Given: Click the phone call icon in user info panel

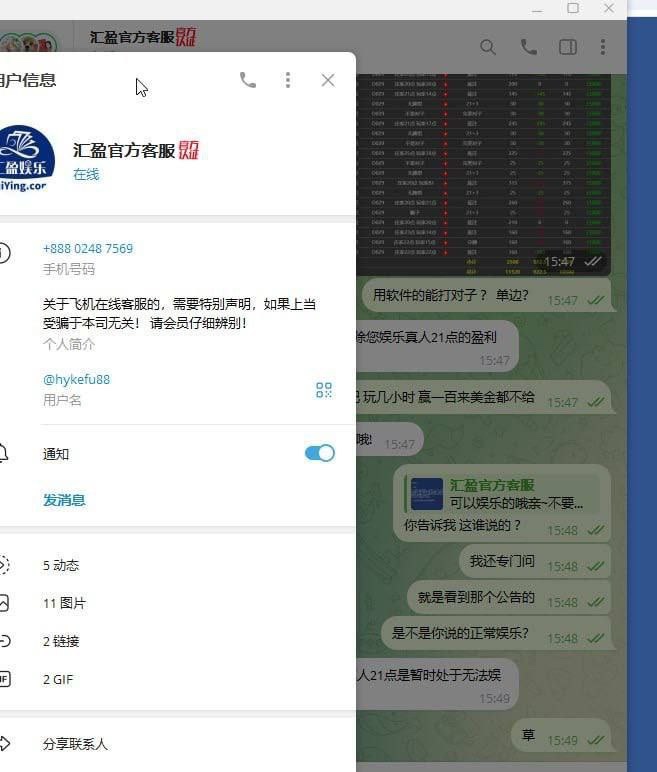Looking at the screenshot, I should point(248,80).
